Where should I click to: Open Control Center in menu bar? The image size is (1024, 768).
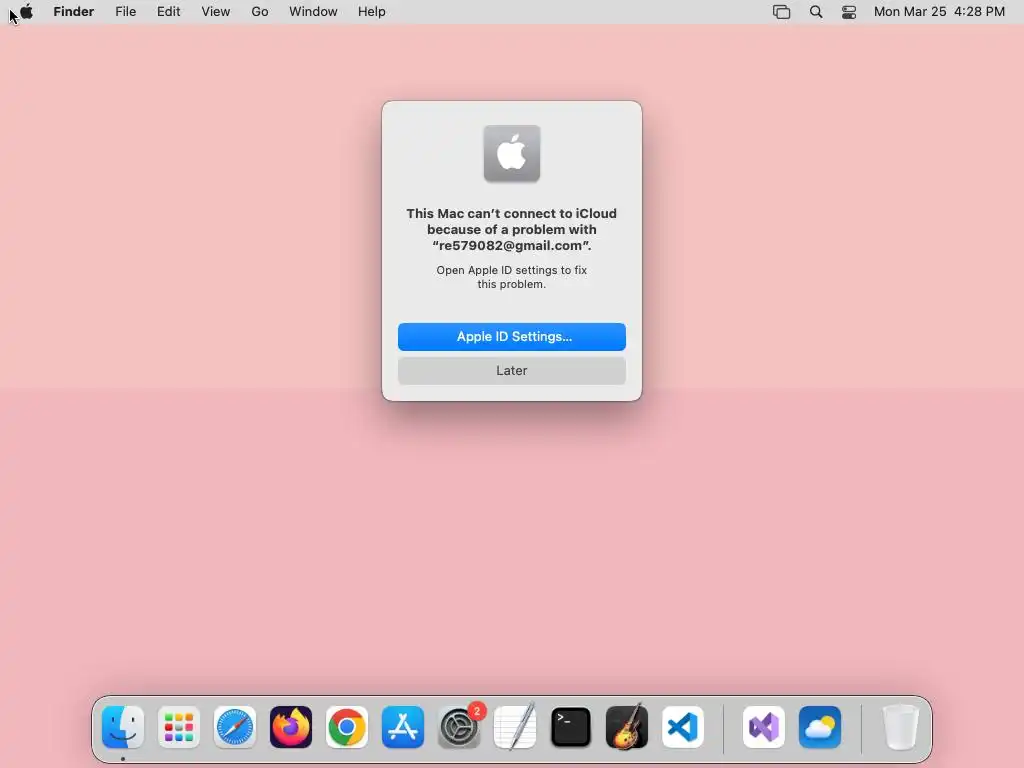tap(849, 12)
